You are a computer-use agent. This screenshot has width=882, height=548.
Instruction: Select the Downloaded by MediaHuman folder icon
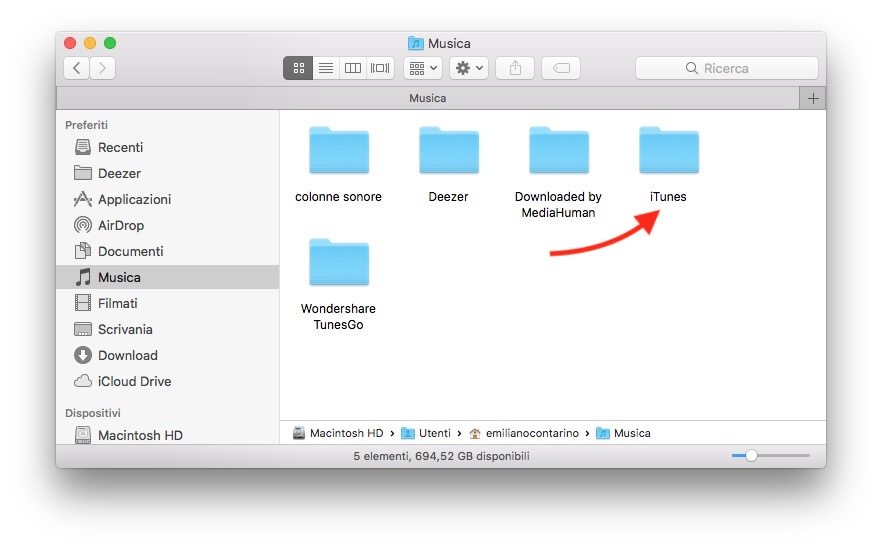coord(559,150)
